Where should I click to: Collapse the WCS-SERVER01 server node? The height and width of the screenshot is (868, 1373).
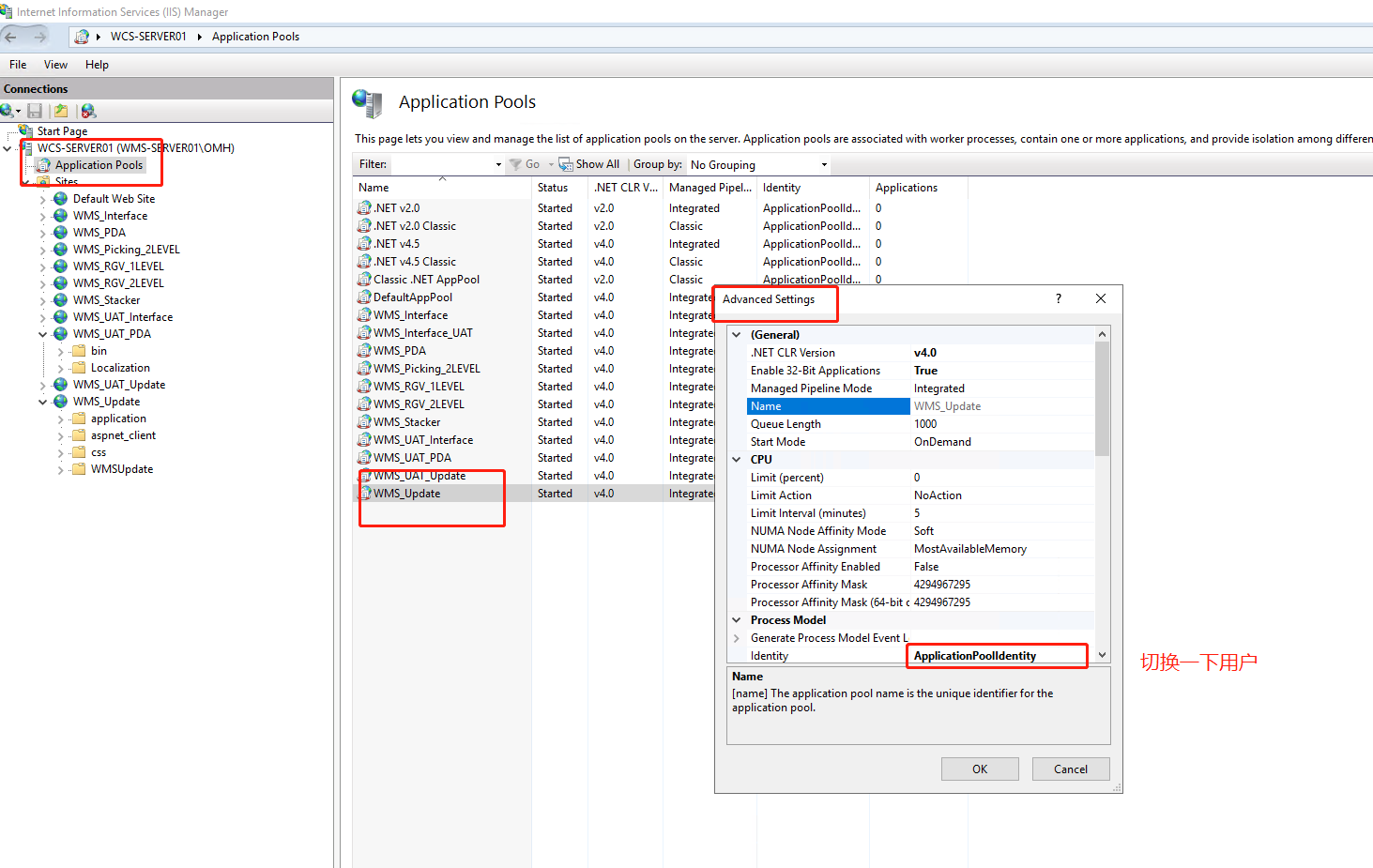8,148
